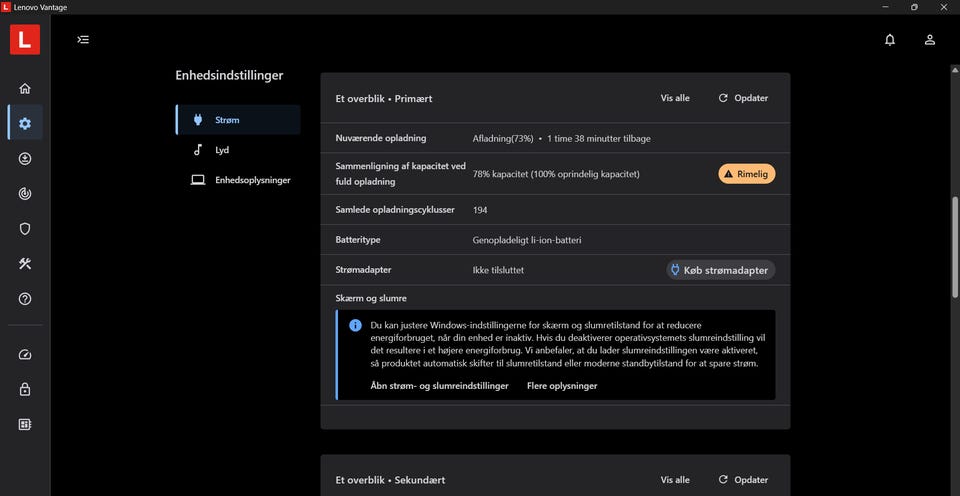Open security shield icon
The width and height of the screenshot is (960, 496).
(25, 229)
